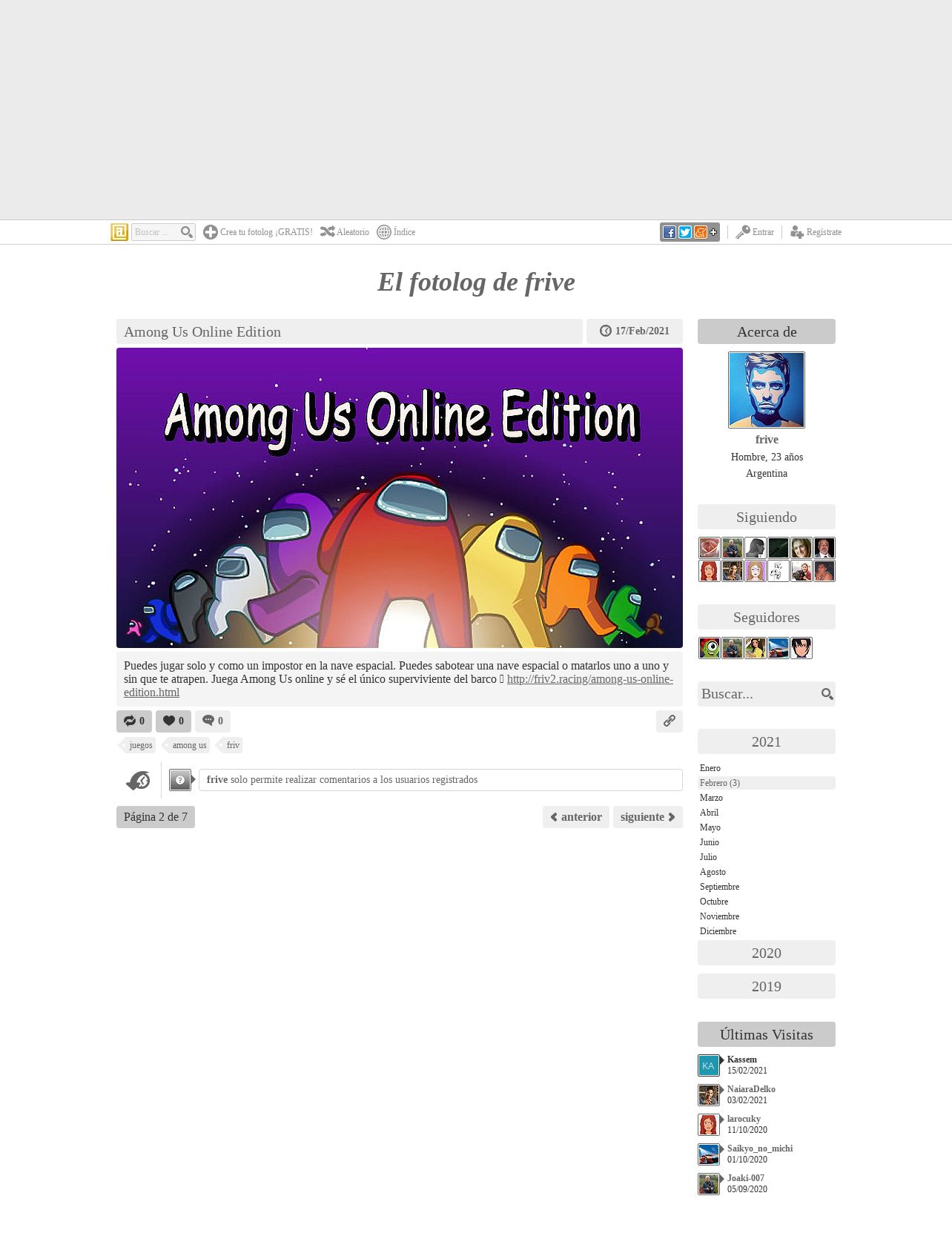Click 'El fotolog de frive' title

(476, 282)
